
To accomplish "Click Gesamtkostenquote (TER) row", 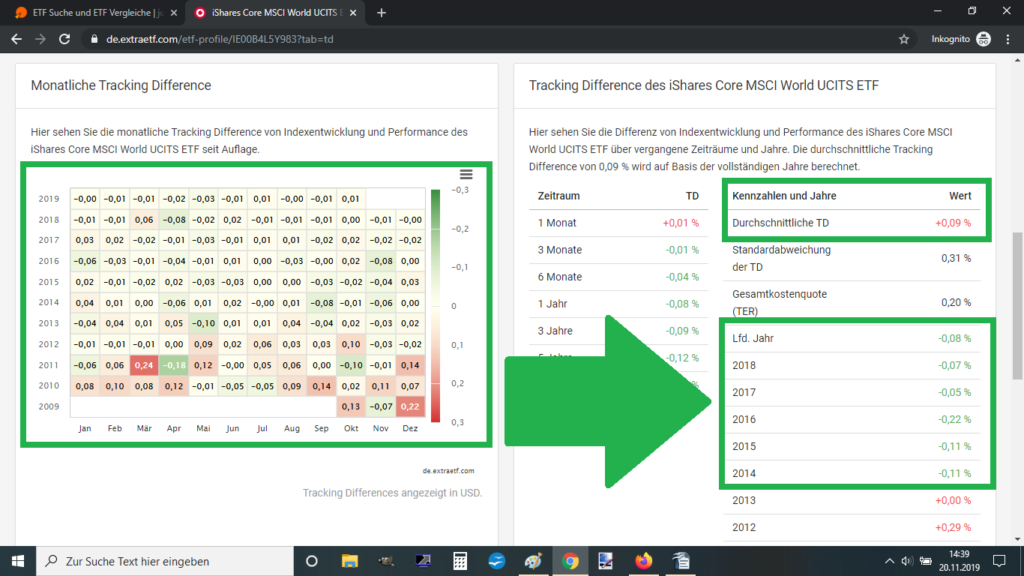I will 852,302.
